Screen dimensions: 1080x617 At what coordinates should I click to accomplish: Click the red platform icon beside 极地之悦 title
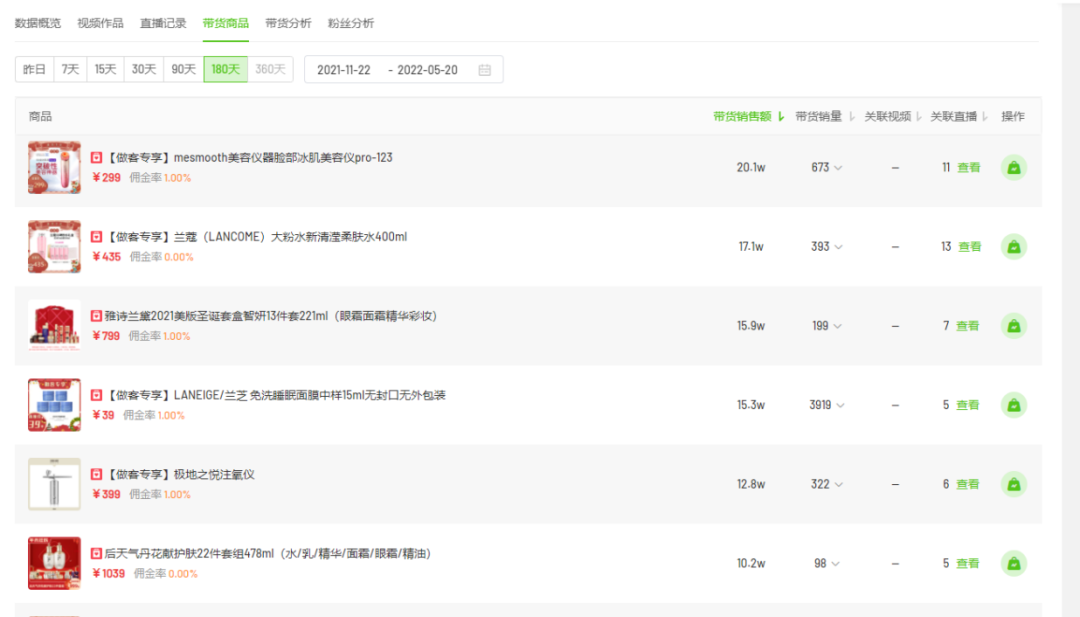tap(96, 474)
